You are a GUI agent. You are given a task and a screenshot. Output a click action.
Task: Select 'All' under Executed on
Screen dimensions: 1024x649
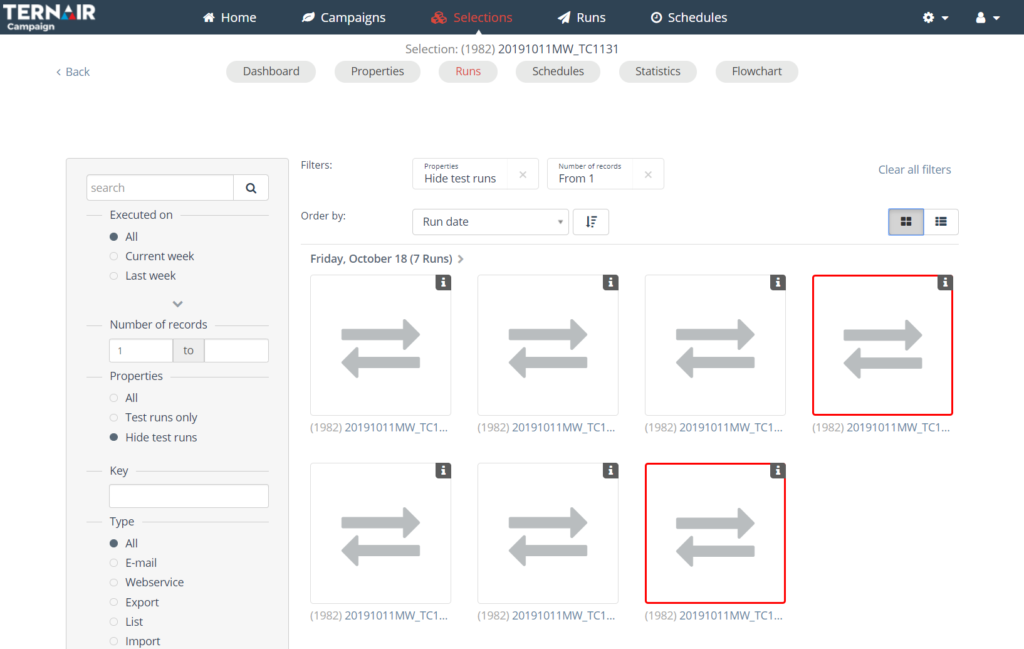coord(114,237)
